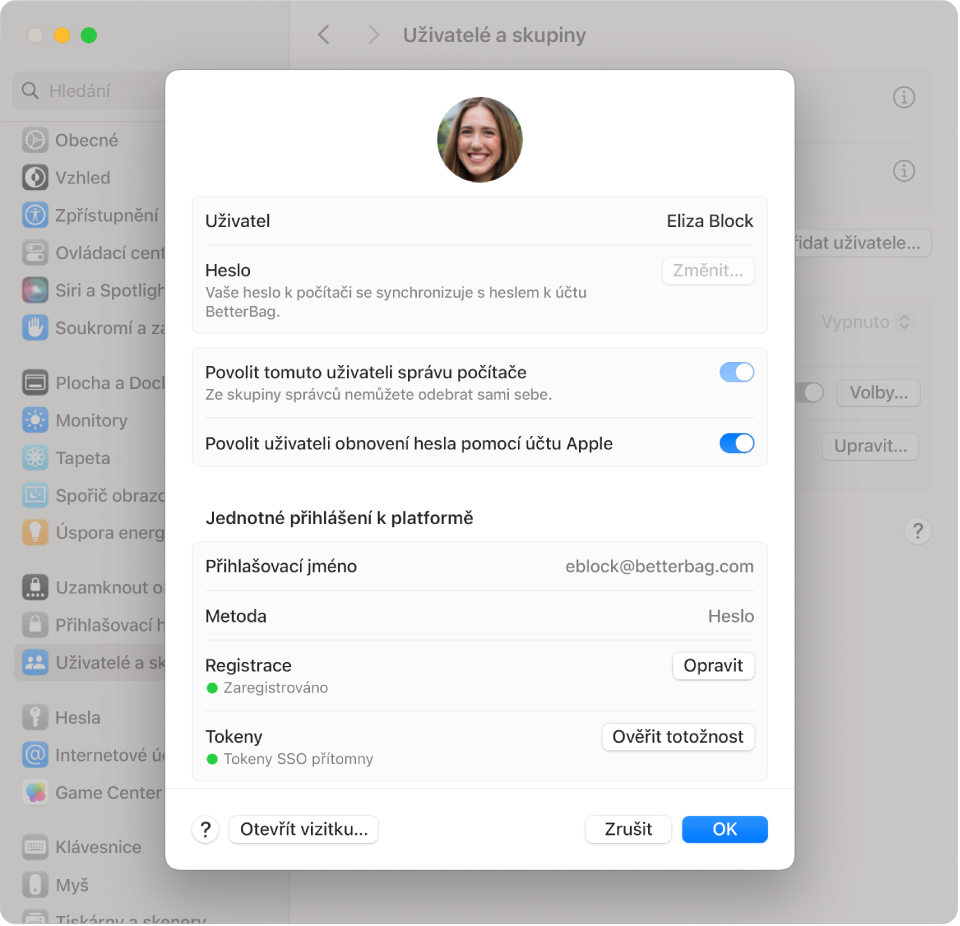Click the Přidat uživatele… button

(862, 243)
